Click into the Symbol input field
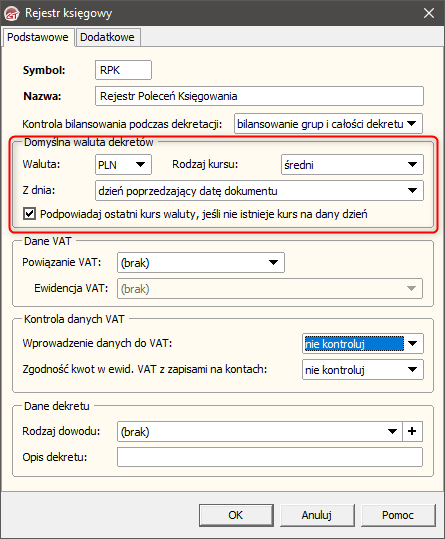Viewport: 445px width, 539px height. [x=123, y=70]
